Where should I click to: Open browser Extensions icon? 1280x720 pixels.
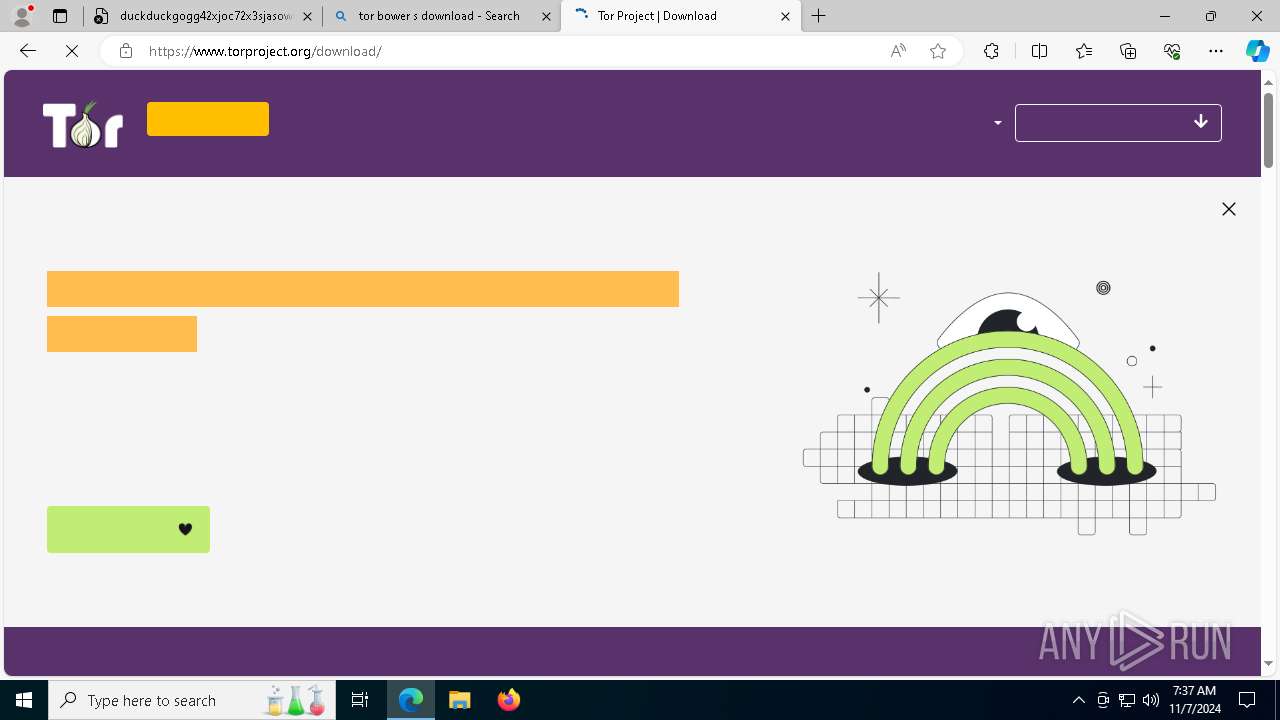tap(991, 51)
